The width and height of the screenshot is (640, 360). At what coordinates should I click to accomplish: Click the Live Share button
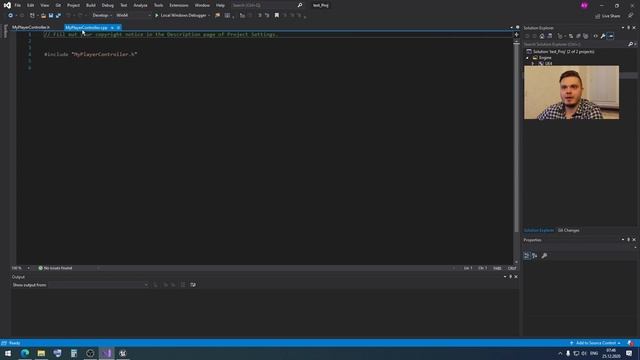click(608, 16)
